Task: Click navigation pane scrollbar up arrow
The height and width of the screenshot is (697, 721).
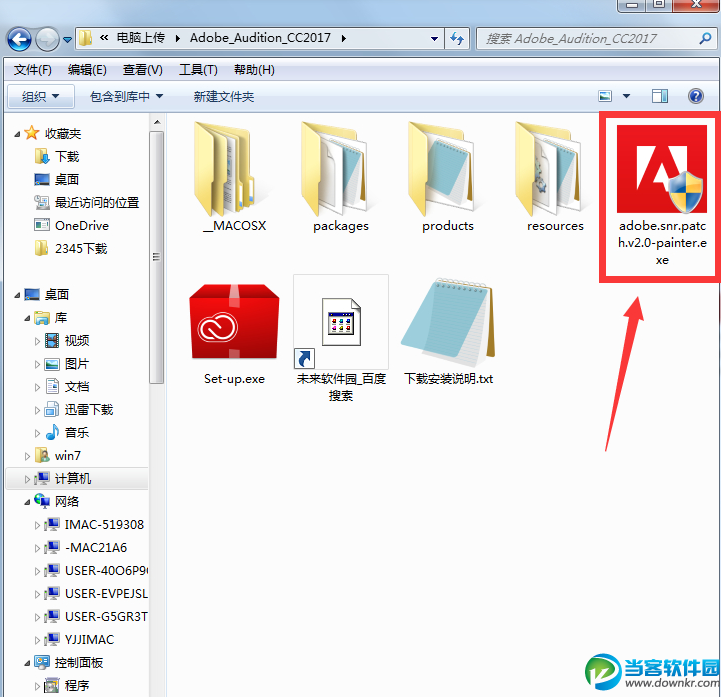Action: [x=157, y=122]
